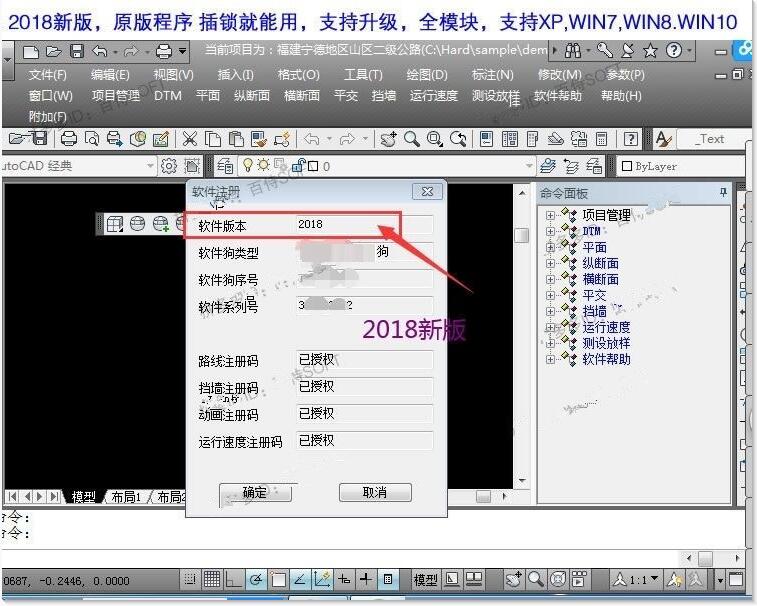This screenshot has height=606, width=757.
Task: Toggle Dynamic Input in status bar
Action: pyautogui.click(x=344, y=578)
